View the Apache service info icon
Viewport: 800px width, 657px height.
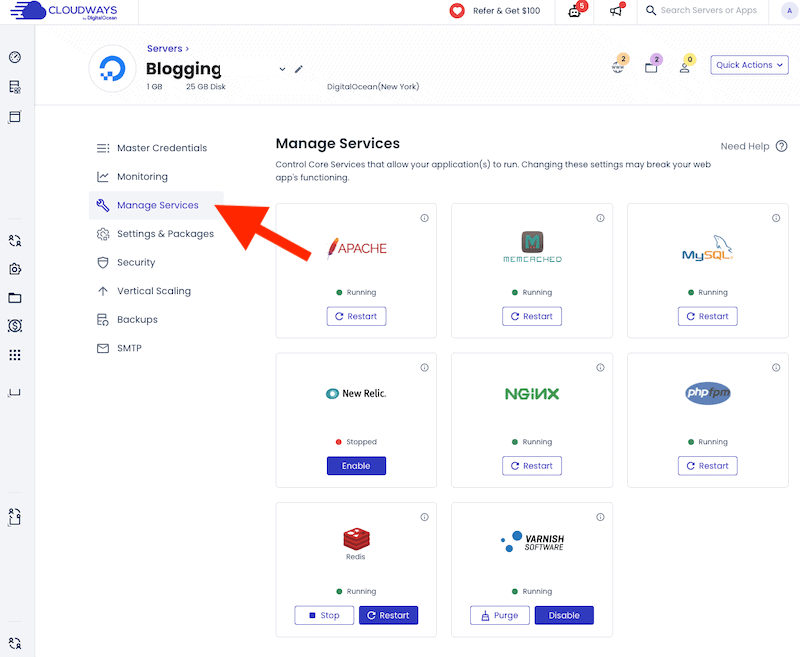tap(424, 217)
